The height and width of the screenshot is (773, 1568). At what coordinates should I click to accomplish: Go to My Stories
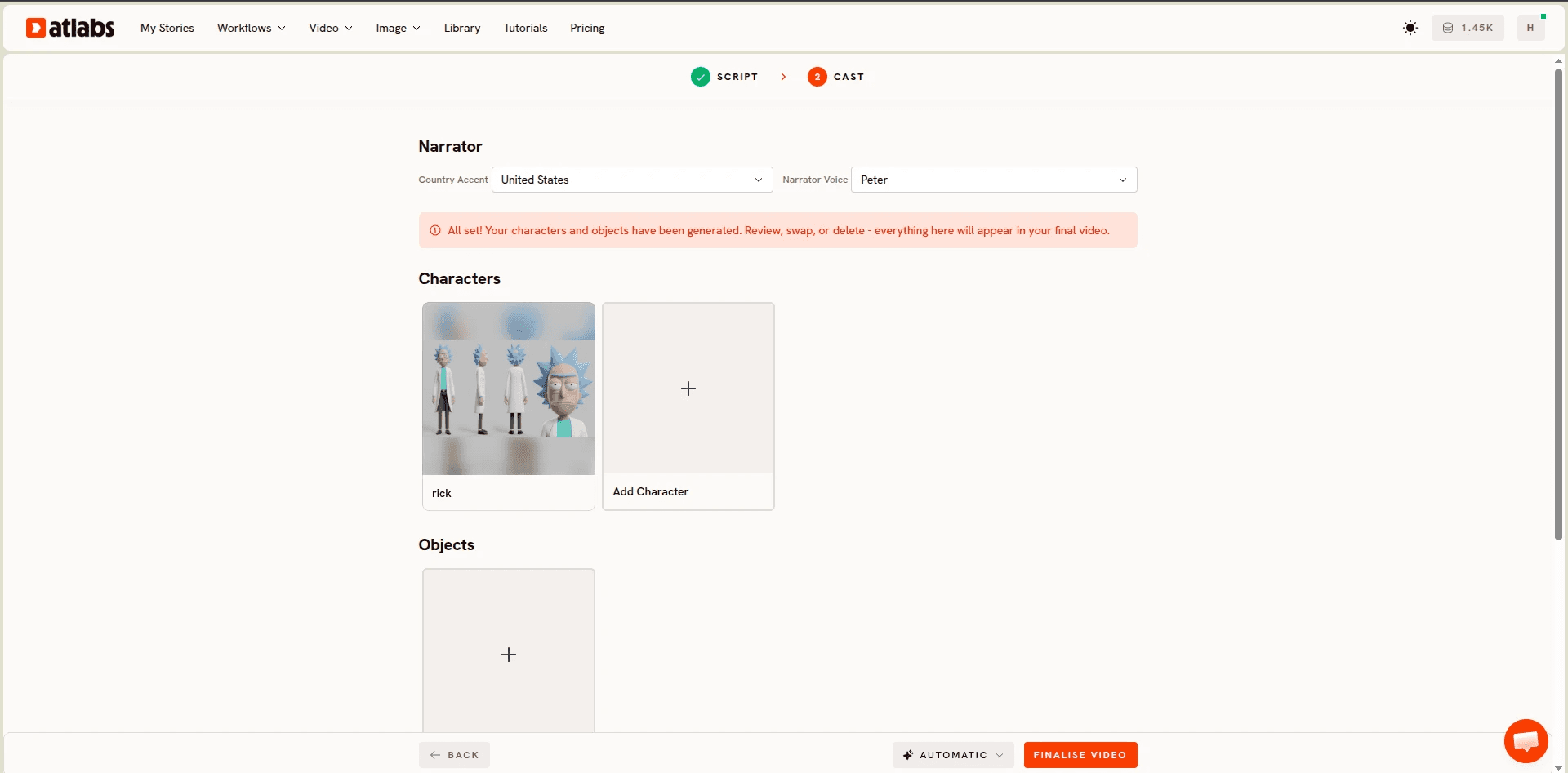pyautogui.click(x=167, y=28)
